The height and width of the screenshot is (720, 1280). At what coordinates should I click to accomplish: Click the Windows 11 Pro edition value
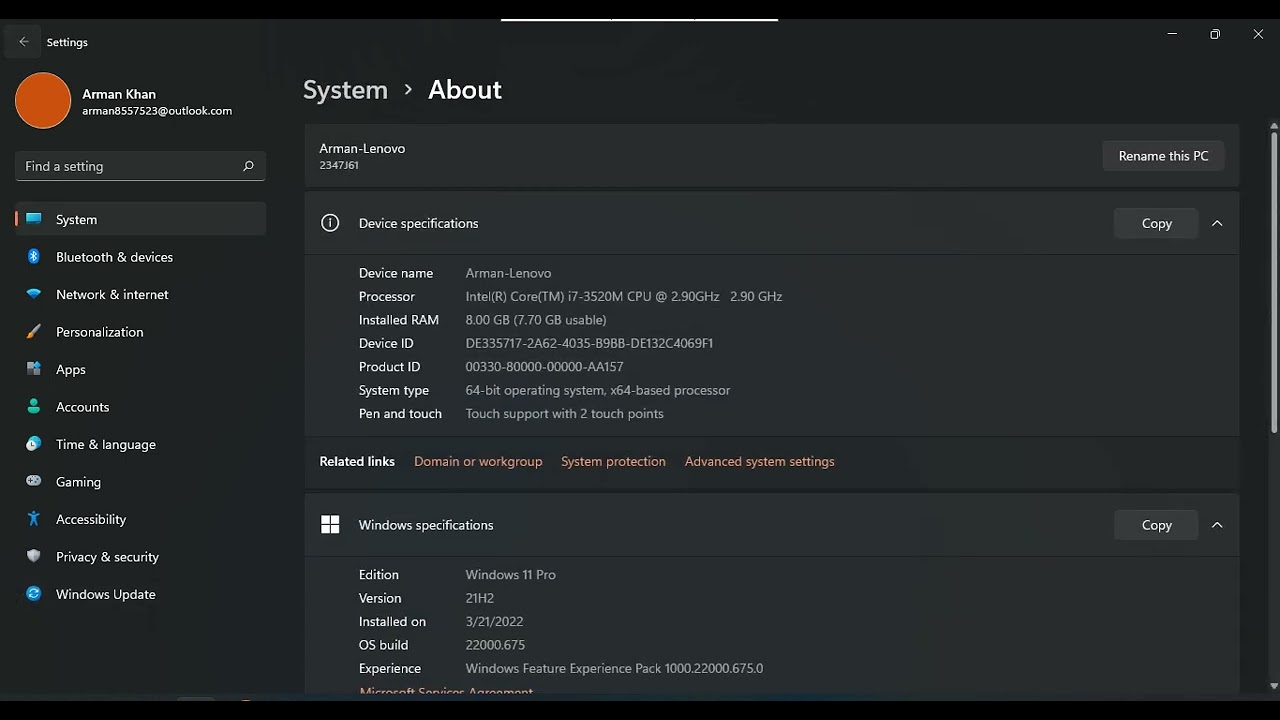[x=510, y=575]
